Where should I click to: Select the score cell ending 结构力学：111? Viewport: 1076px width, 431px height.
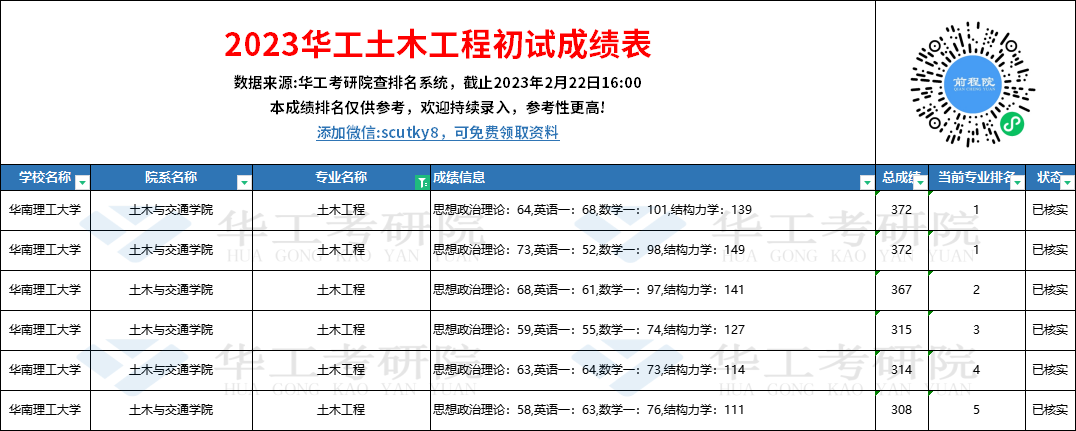[653, 410]
